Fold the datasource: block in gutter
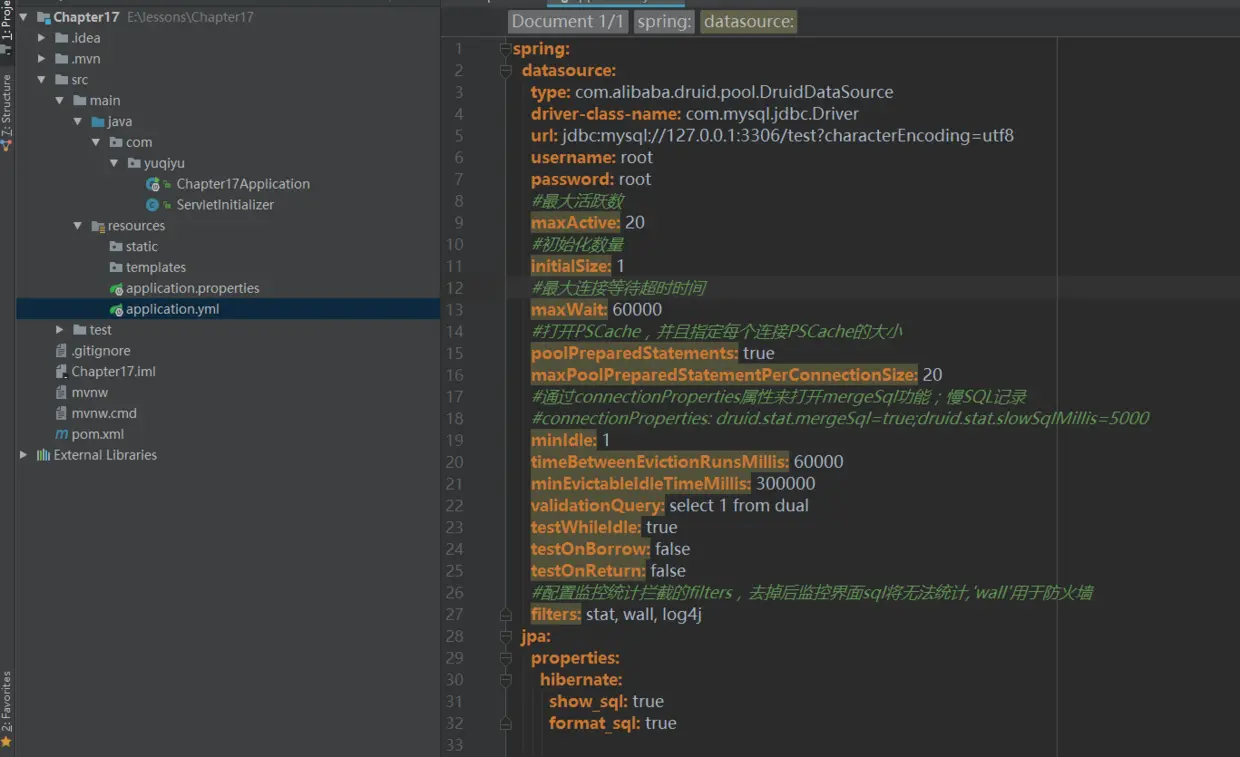Screen dimensions: 1240x757 point(506,70)
